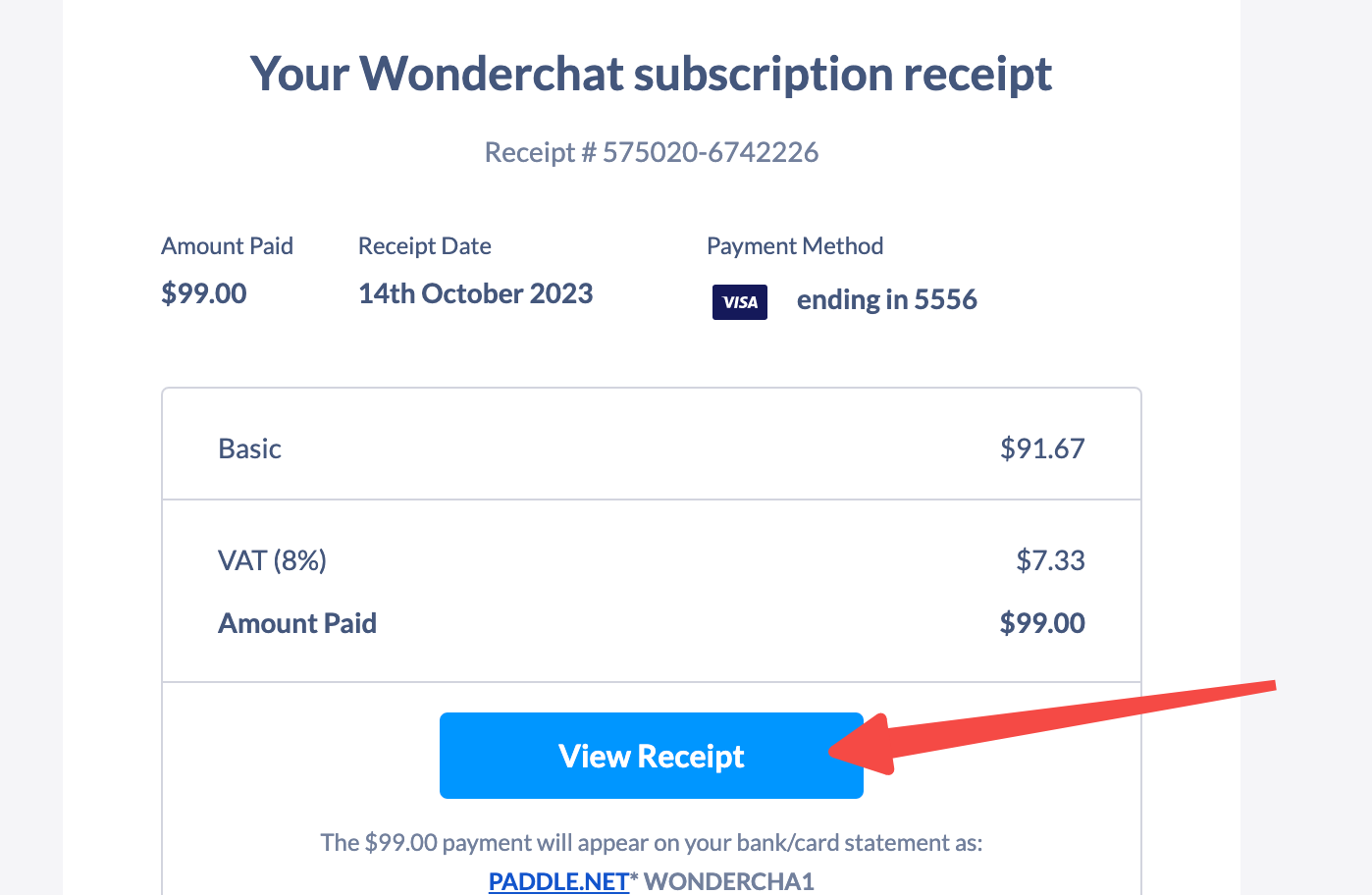The image size is (1372, 895).
Task: Click the Basic plan line item
Action: 249,449
